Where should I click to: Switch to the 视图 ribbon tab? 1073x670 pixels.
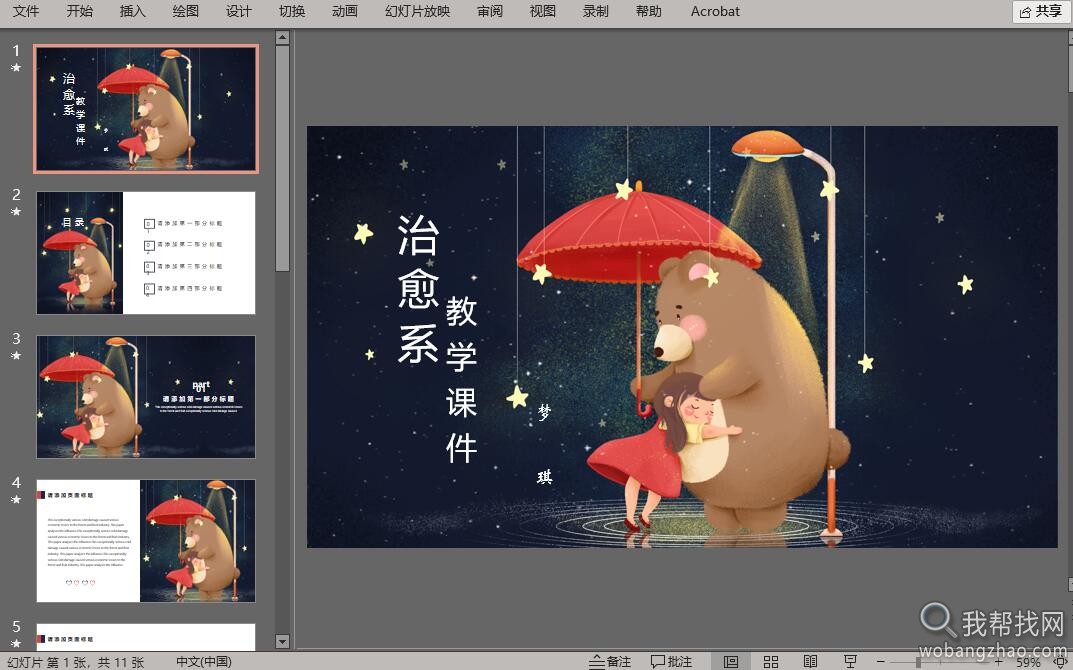(543, 11)
